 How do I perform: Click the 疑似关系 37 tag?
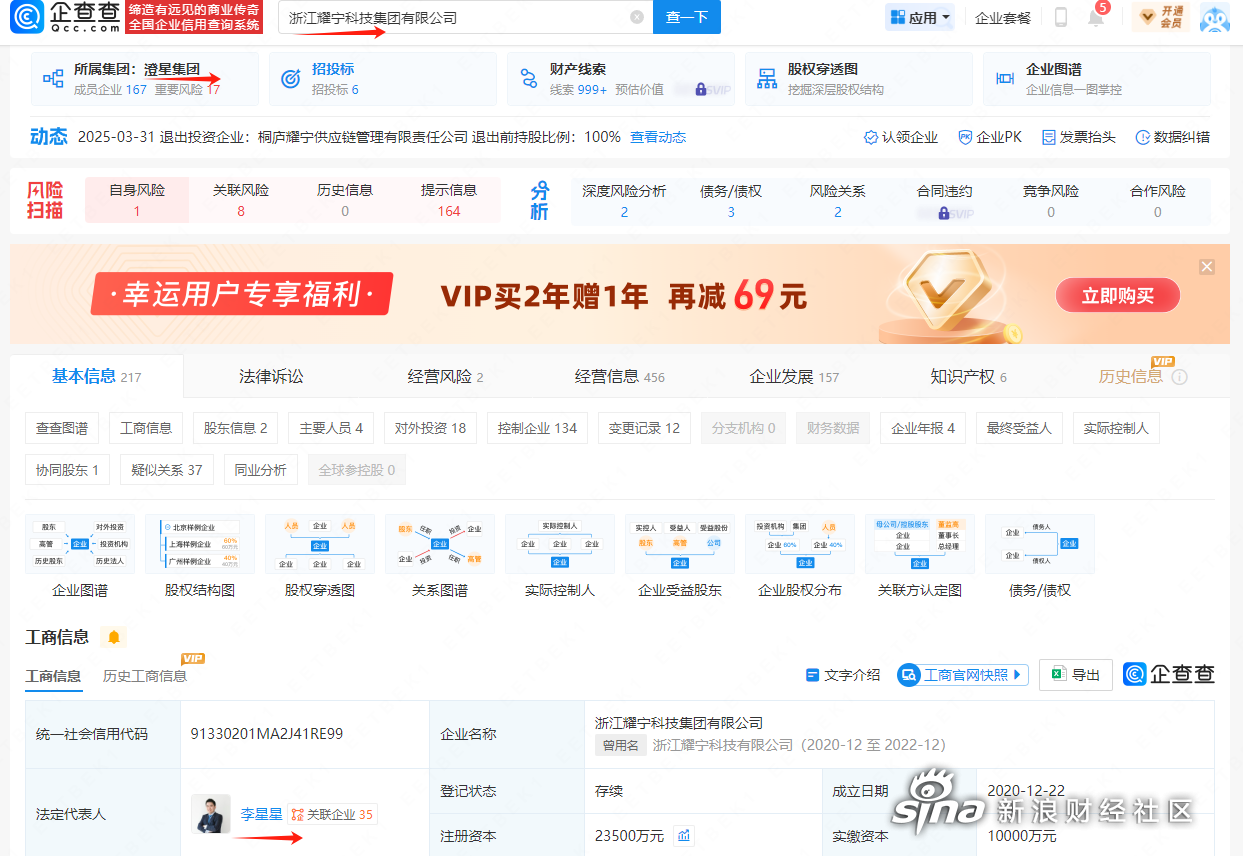[166, 470]
